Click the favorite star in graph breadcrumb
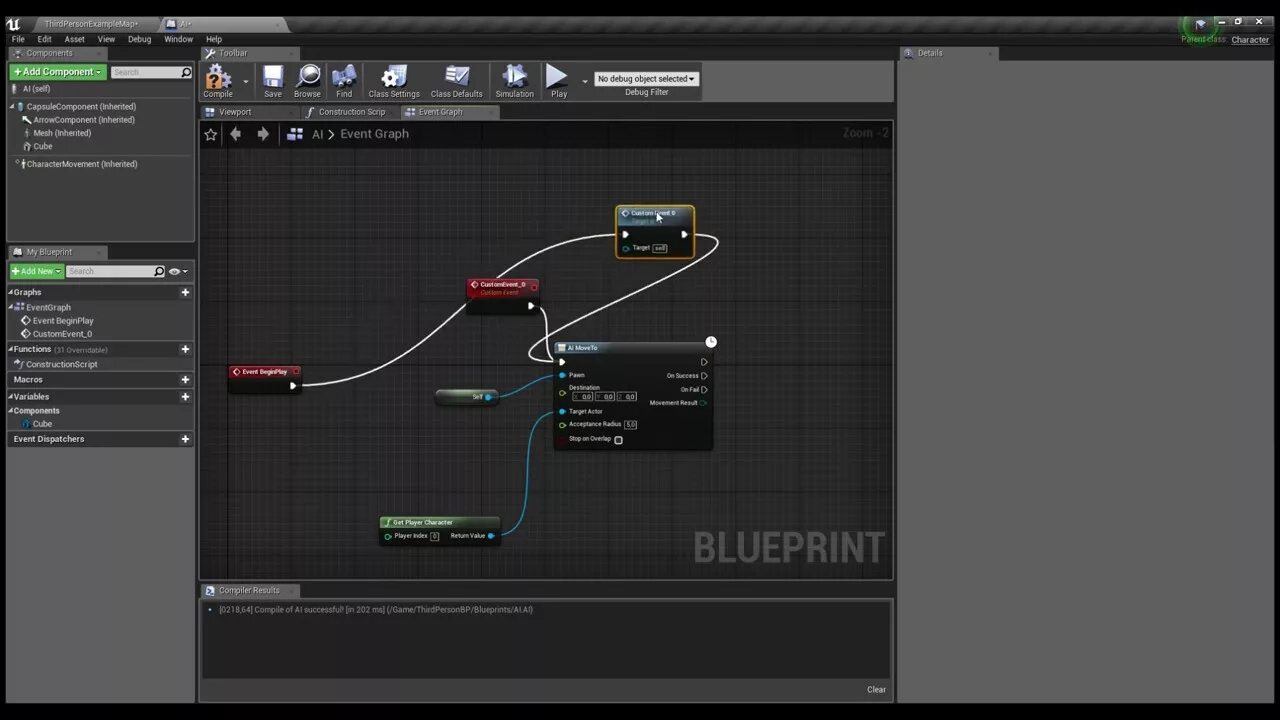Viewport: 1280px width, 720px height. coord(210,134)
